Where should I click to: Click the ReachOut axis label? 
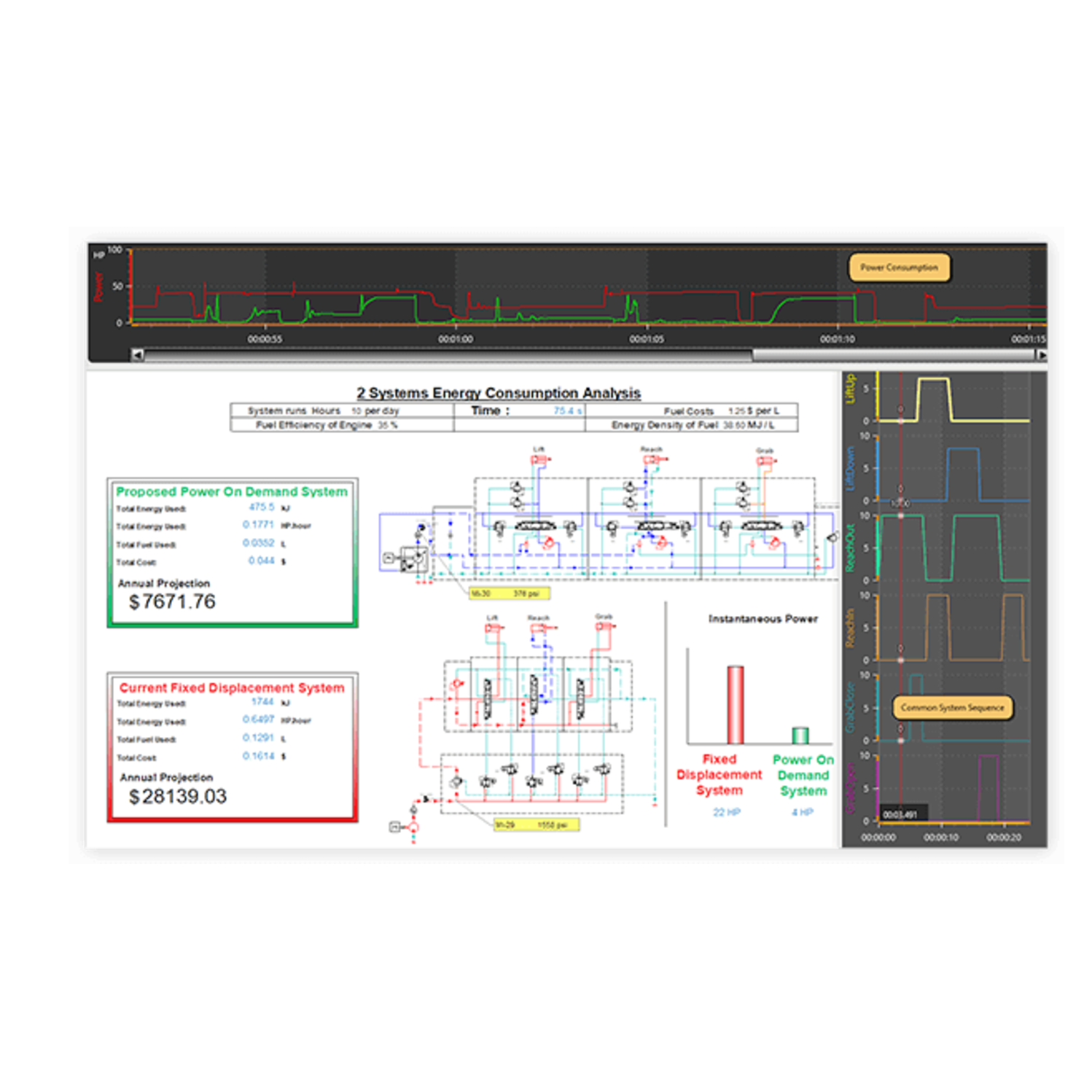pos(849,548)
